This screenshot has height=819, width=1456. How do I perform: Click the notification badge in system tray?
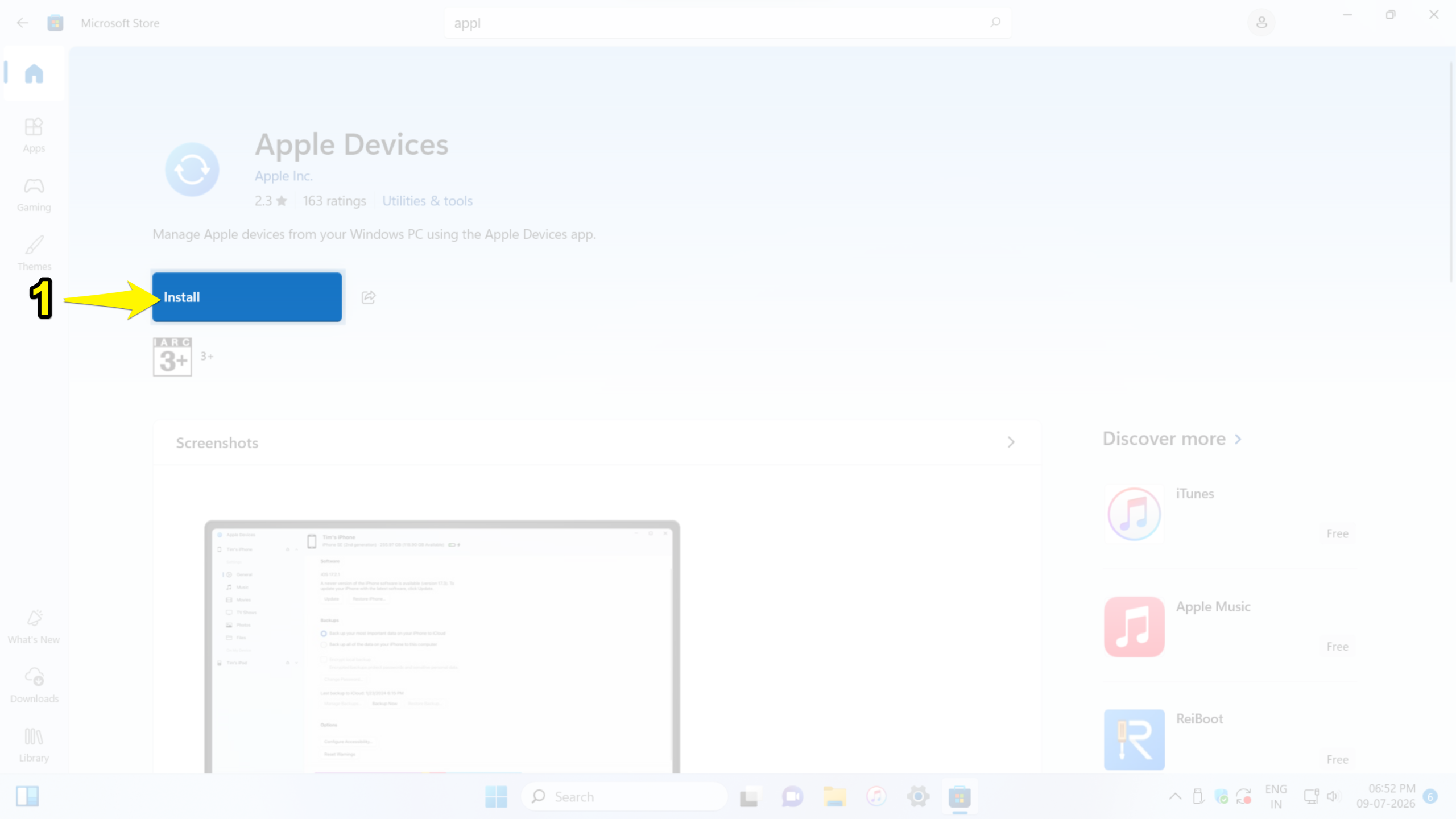point(1430,796)
